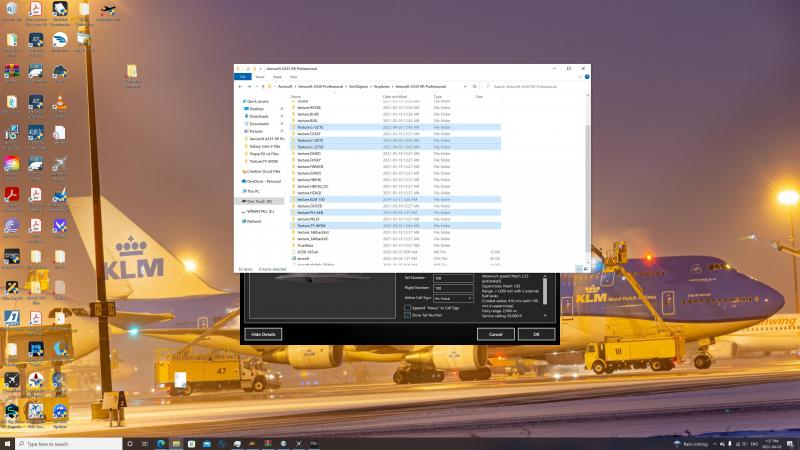Viewport: 800px width, 450px height.
Task: Select the TrueGlass folder row
Action: point(395,245)
